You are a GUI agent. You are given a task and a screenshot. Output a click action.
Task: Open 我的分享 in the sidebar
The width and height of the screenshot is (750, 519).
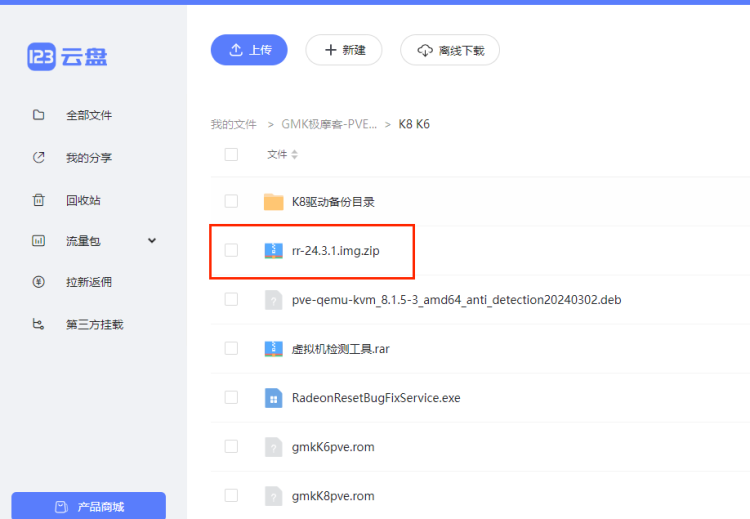(89, 158)
